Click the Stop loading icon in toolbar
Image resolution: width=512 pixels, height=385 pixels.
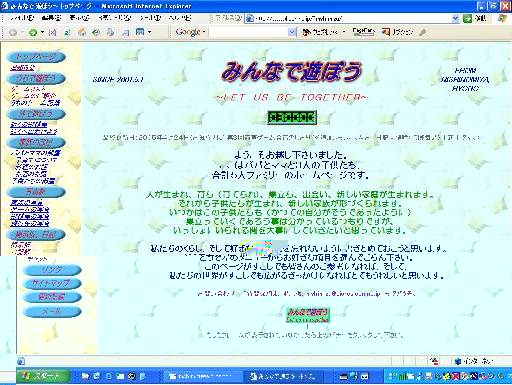pyautogui.click(x=53, y=32)
